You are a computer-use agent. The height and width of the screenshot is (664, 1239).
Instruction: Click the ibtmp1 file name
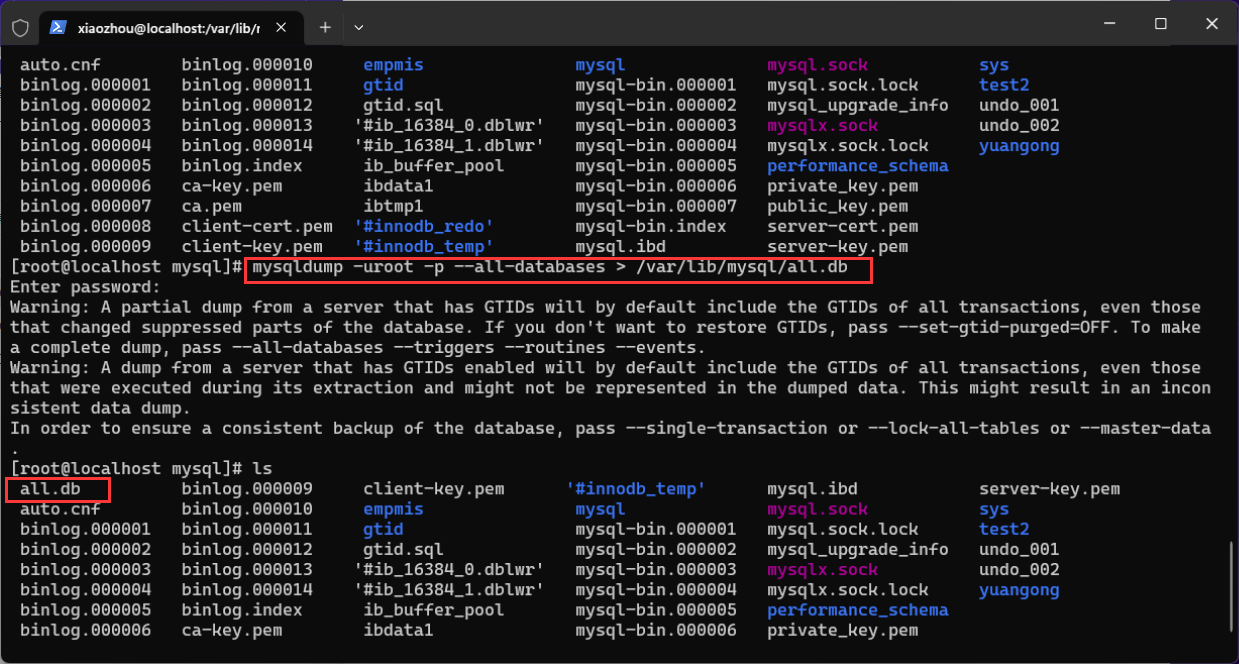click(x=393, y=206)
